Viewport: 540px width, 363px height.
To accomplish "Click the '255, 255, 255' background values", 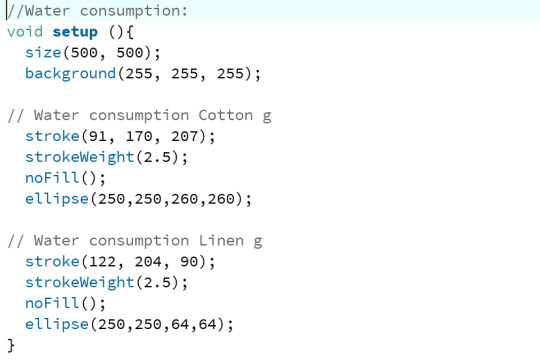I will [184, 74].
